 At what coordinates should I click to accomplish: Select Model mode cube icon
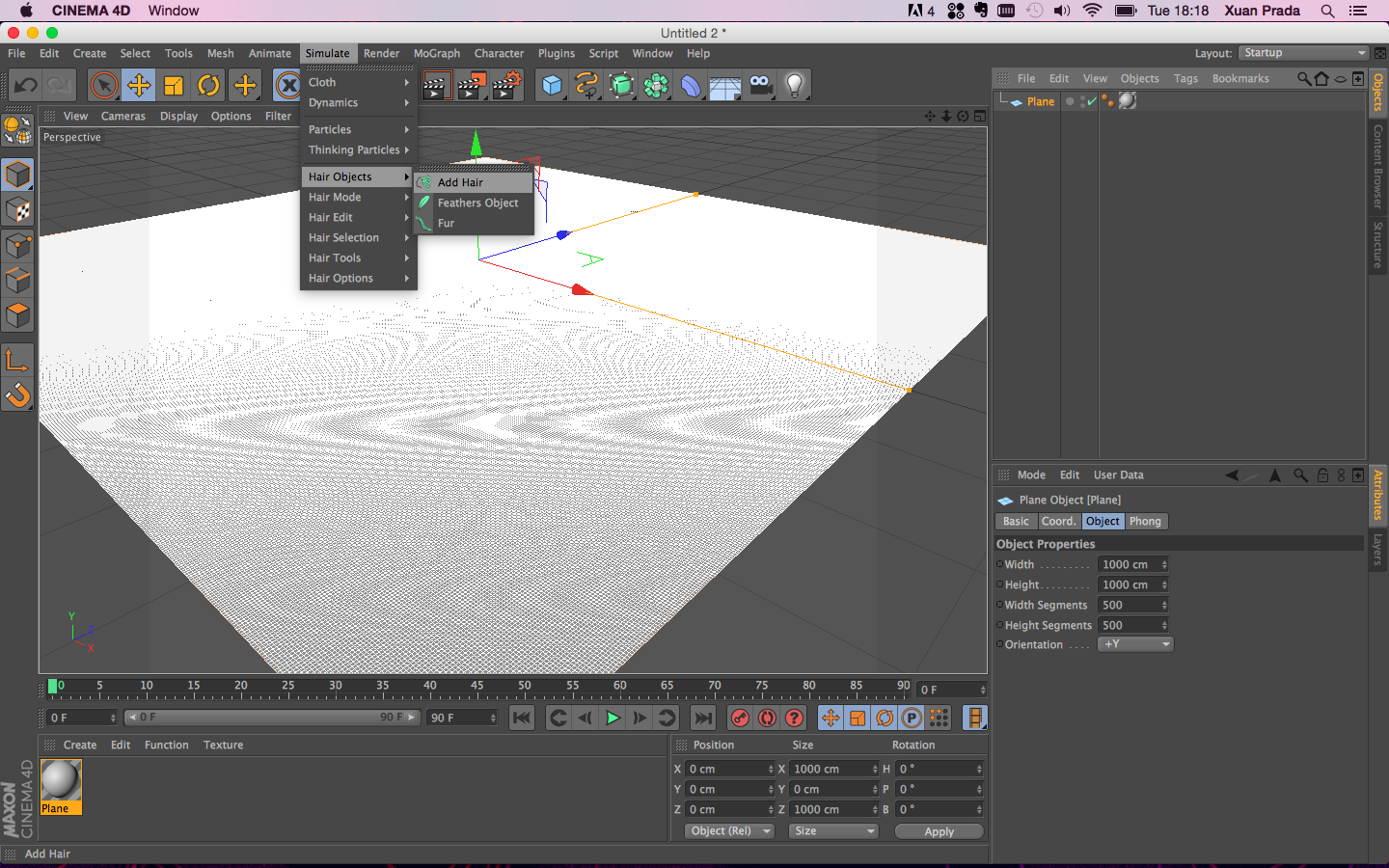click(17, 175)
